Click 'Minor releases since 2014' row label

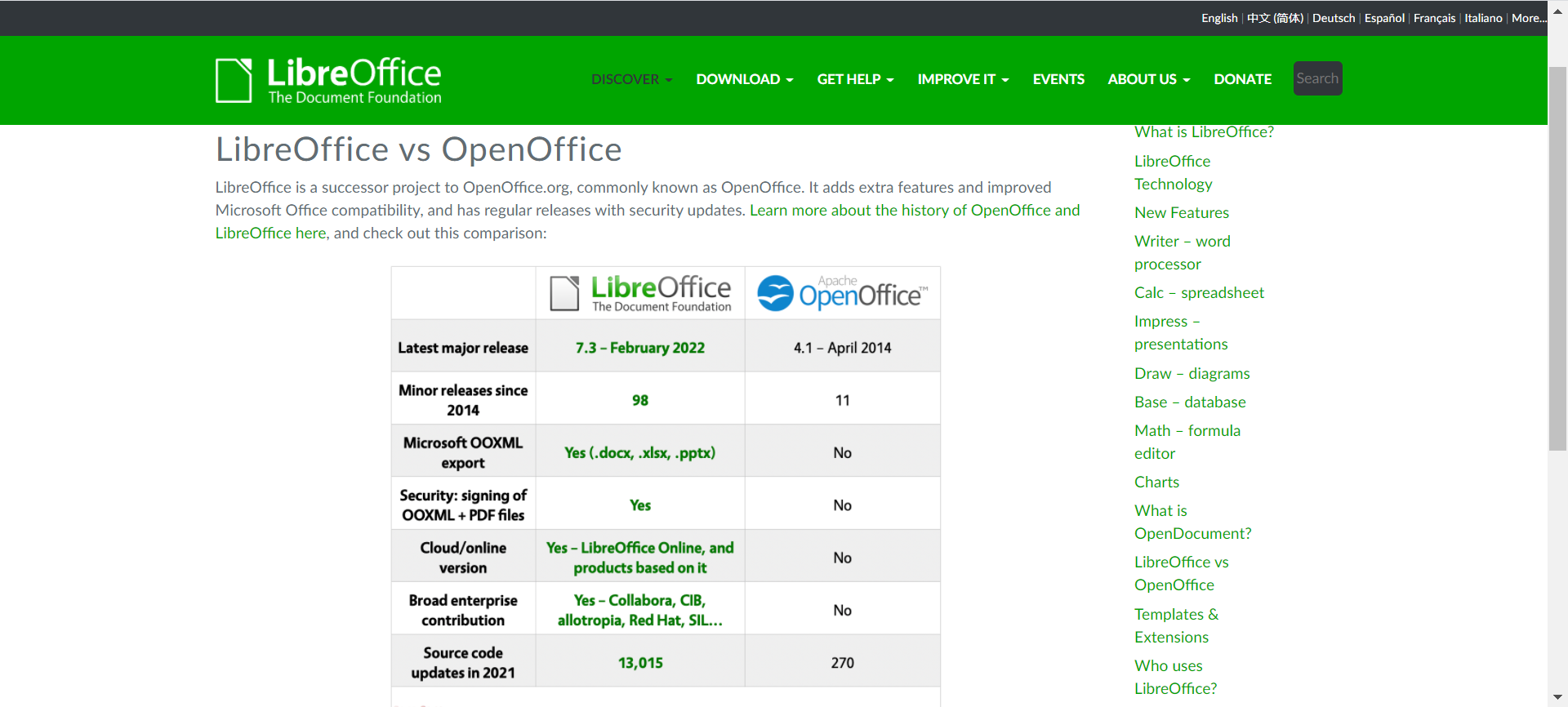[463, 400]
